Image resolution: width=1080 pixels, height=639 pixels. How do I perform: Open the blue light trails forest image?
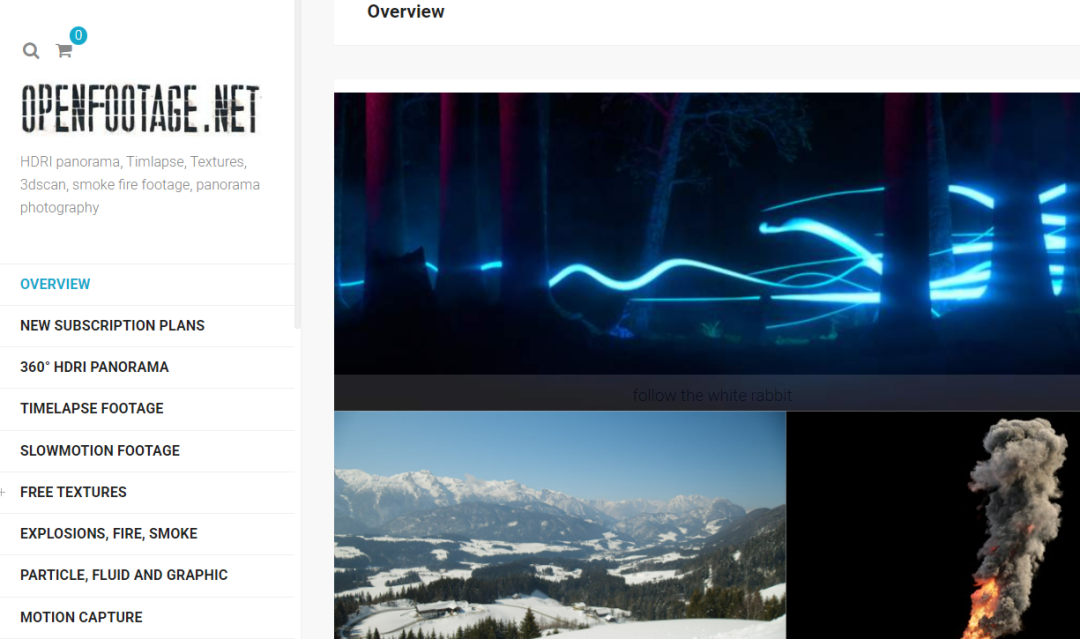[x=707, y=233]
